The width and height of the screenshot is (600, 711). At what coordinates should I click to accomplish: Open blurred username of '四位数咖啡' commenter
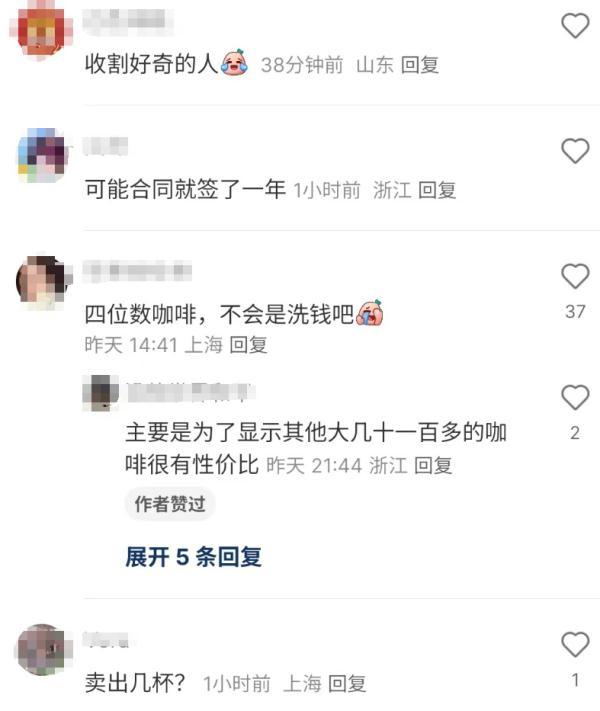pyautogui.click(x=137, y=271)
